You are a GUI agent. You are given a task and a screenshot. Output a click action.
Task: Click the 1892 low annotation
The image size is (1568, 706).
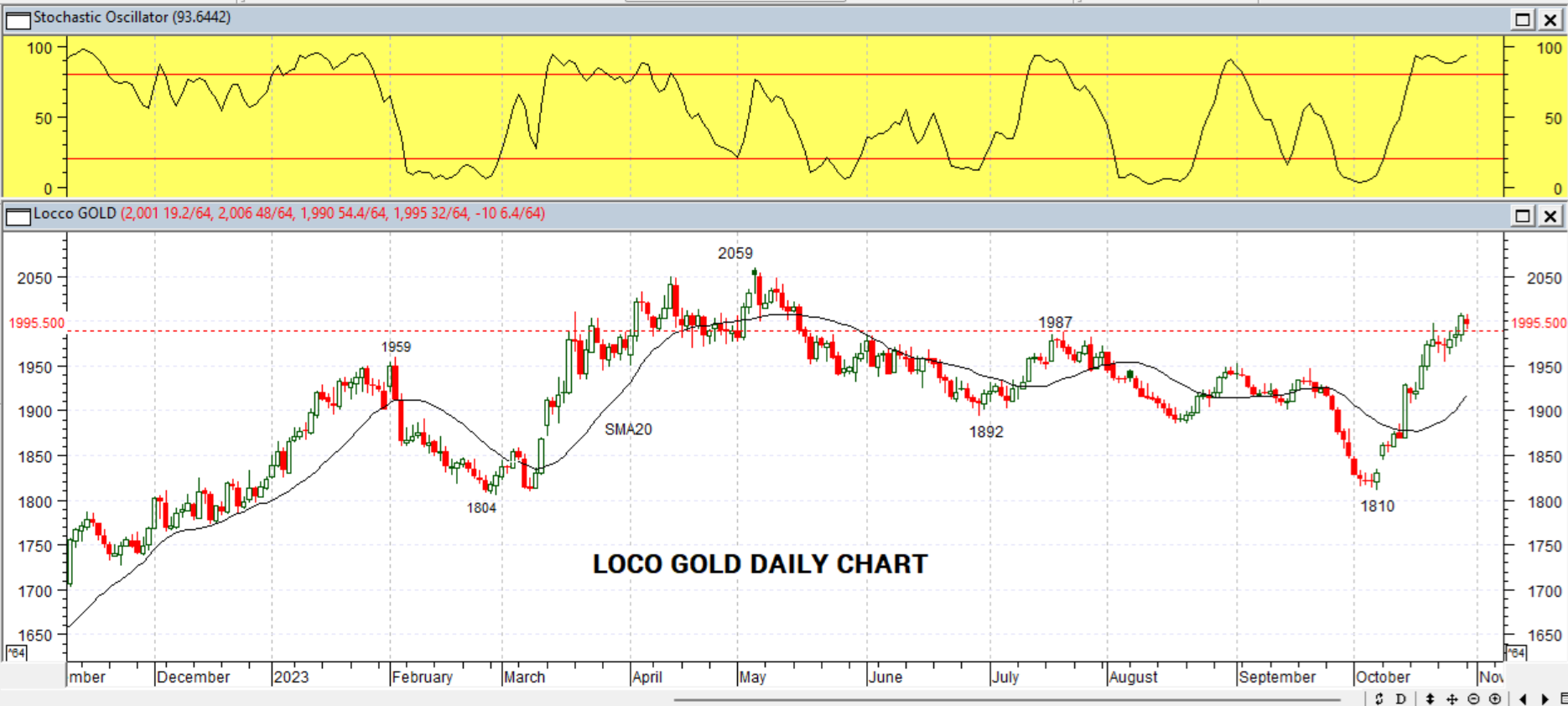click(x=986, y=432)
